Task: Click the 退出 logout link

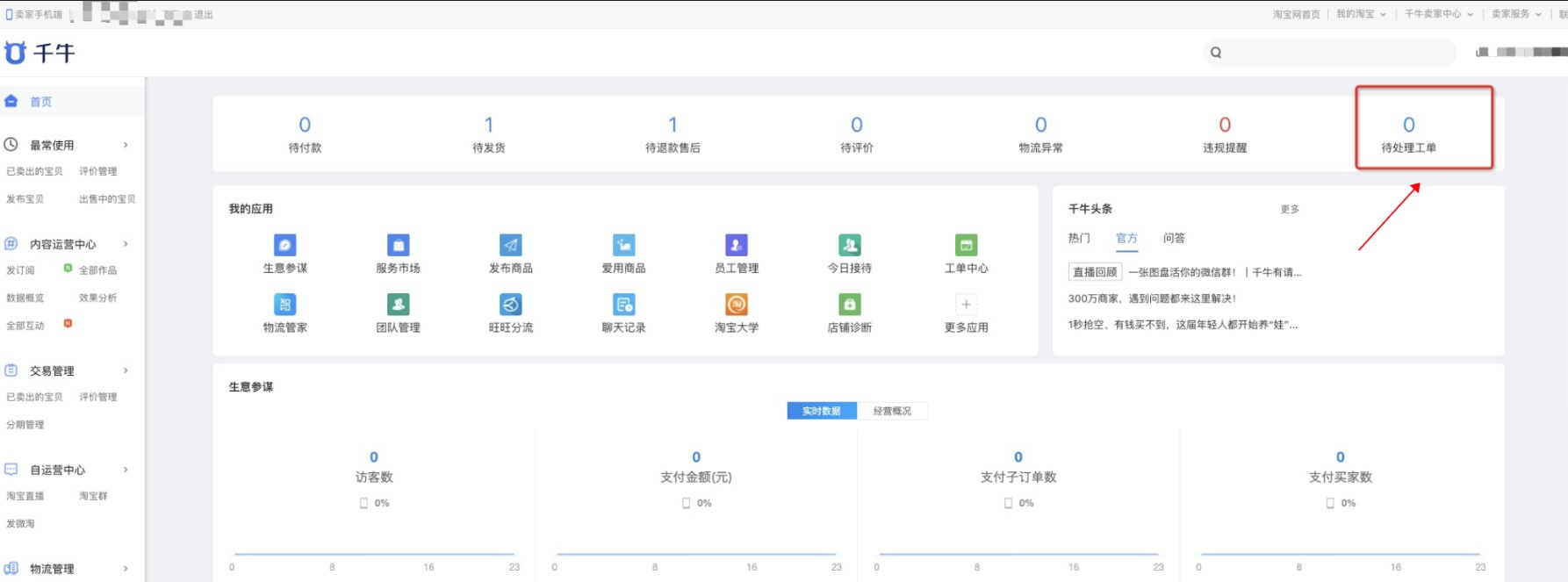Action: (x=204, y=15)
